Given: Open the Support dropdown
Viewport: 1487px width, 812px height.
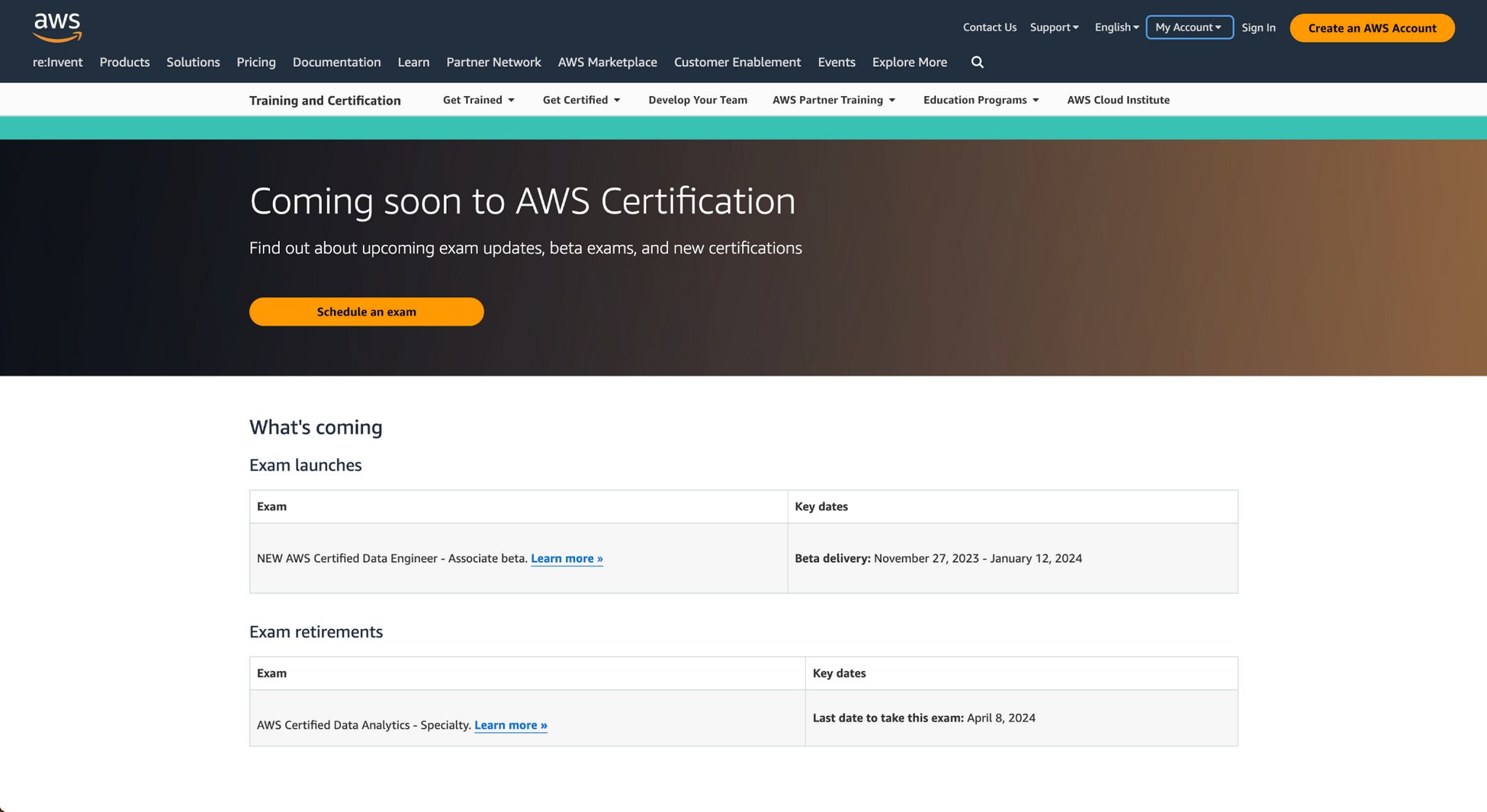Looking at the screenshot, I should [1055, 27].
